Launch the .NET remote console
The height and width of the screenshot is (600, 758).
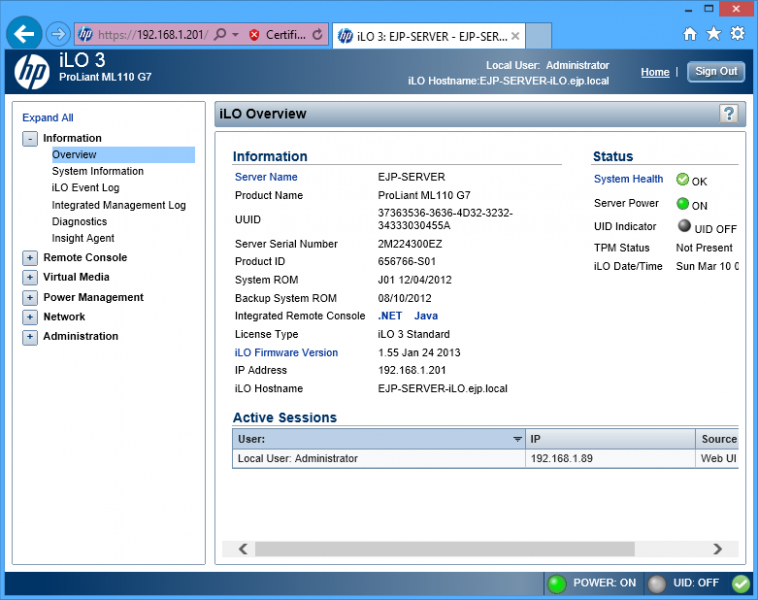coord(390,316)
